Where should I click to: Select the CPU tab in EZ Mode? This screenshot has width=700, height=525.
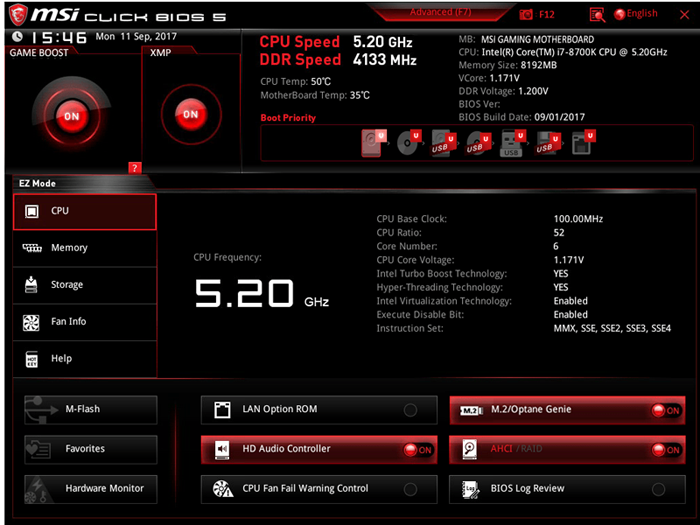pyautogui.click(x=85, y=212)
